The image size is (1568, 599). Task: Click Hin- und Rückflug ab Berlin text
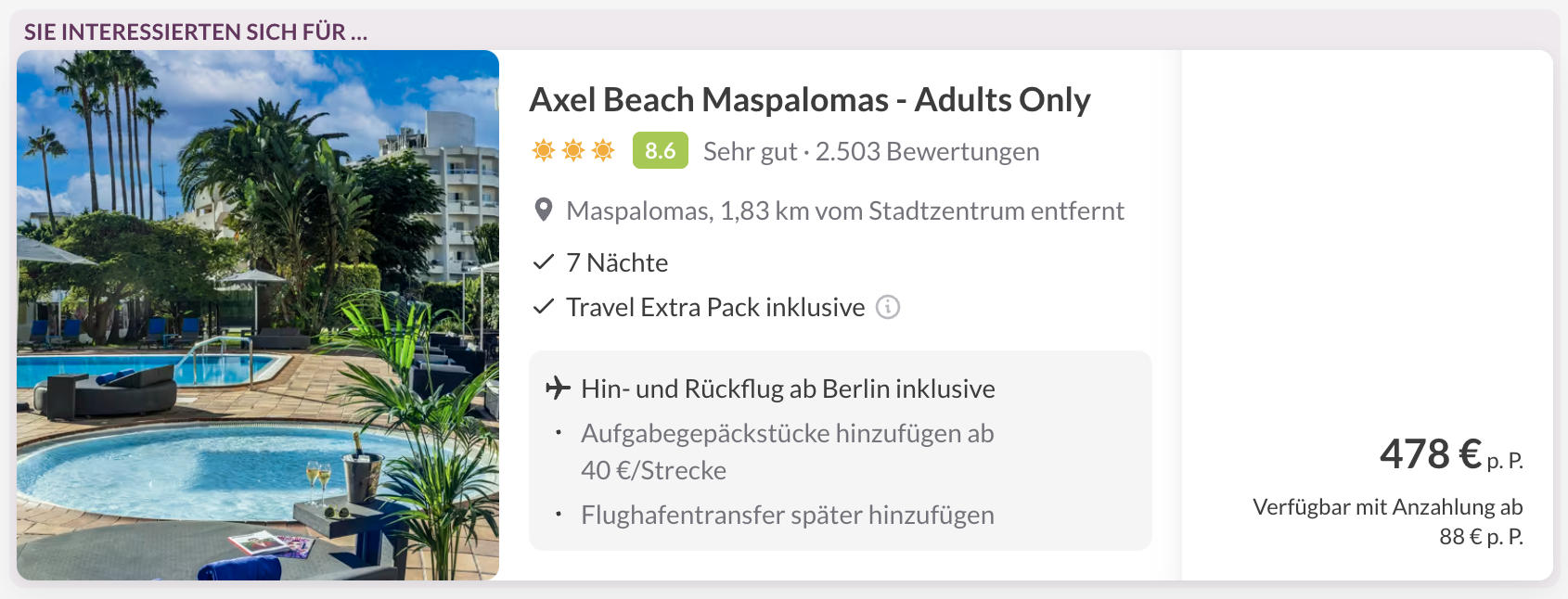[x=788, y=389]
